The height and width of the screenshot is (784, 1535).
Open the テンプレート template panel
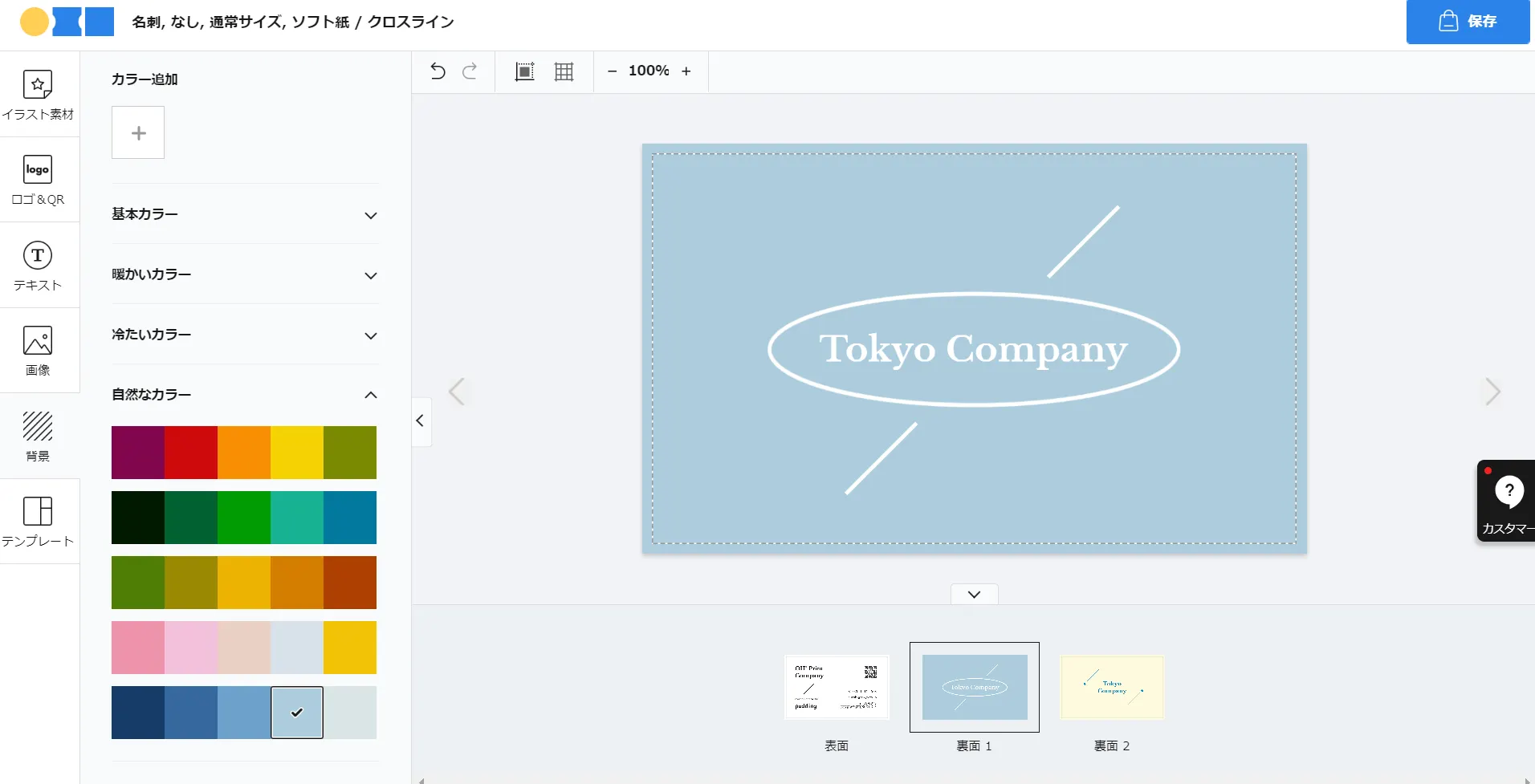pyautogui.click(x=38, y=522)
